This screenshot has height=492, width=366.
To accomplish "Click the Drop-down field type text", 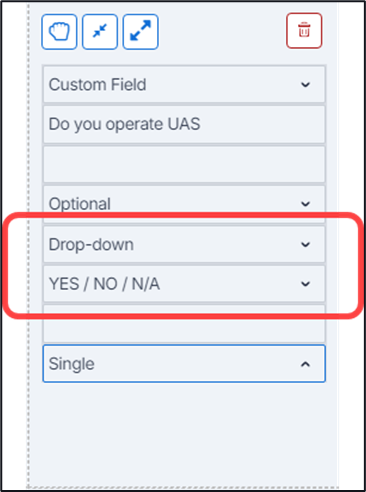I will pos(91,244).
